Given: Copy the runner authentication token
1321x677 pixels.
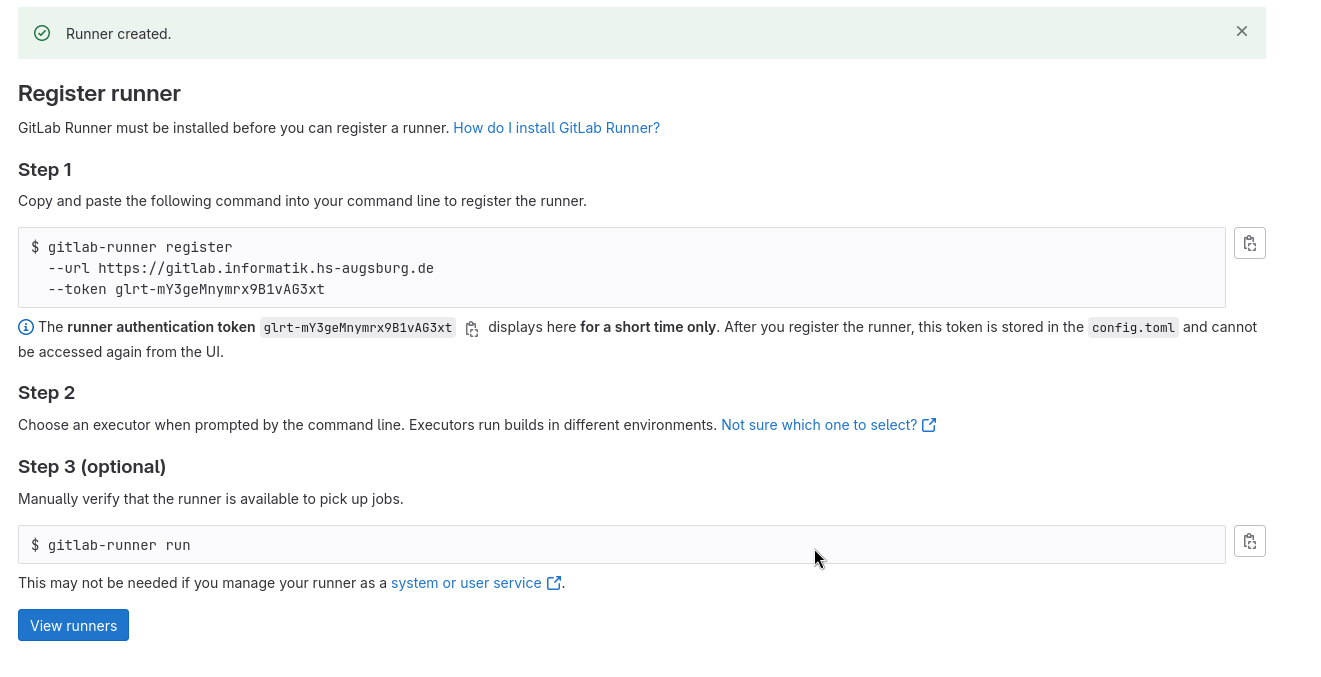Looking at the screenshot, I should coord(472,328).
